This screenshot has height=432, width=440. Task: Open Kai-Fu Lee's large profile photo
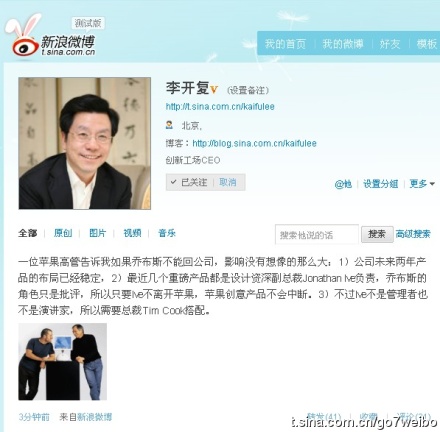coord(85,143)
